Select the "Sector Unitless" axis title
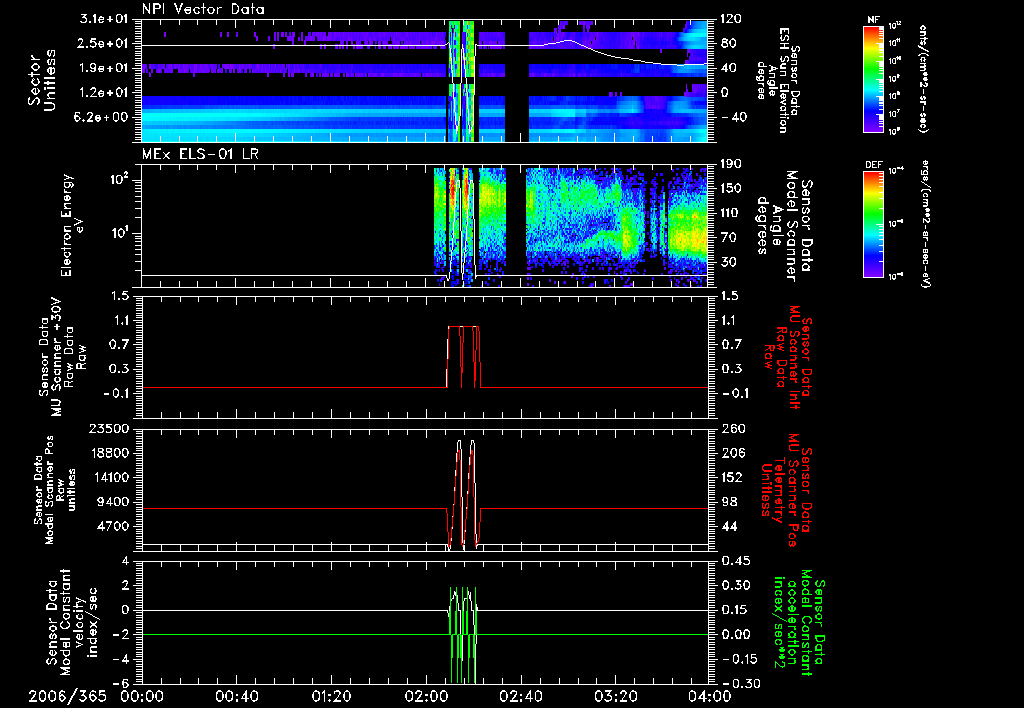1024x708 pixels. 42,80
